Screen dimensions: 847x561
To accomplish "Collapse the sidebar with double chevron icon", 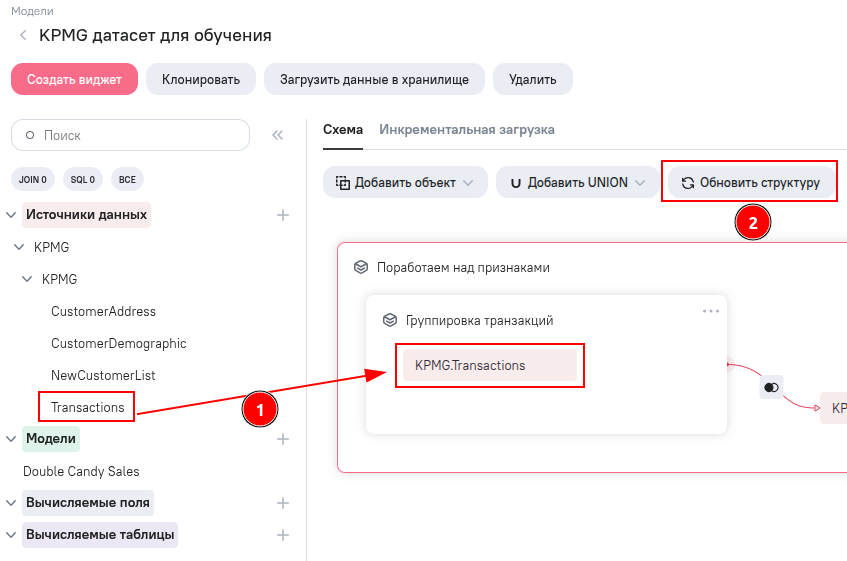I will (x=278, y=135).
